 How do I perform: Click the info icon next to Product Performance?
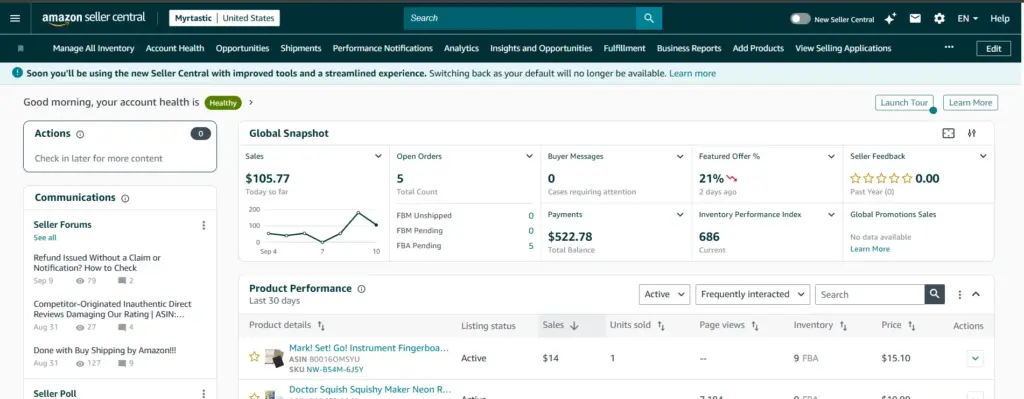pyautogui.click(x=361, y=289)
